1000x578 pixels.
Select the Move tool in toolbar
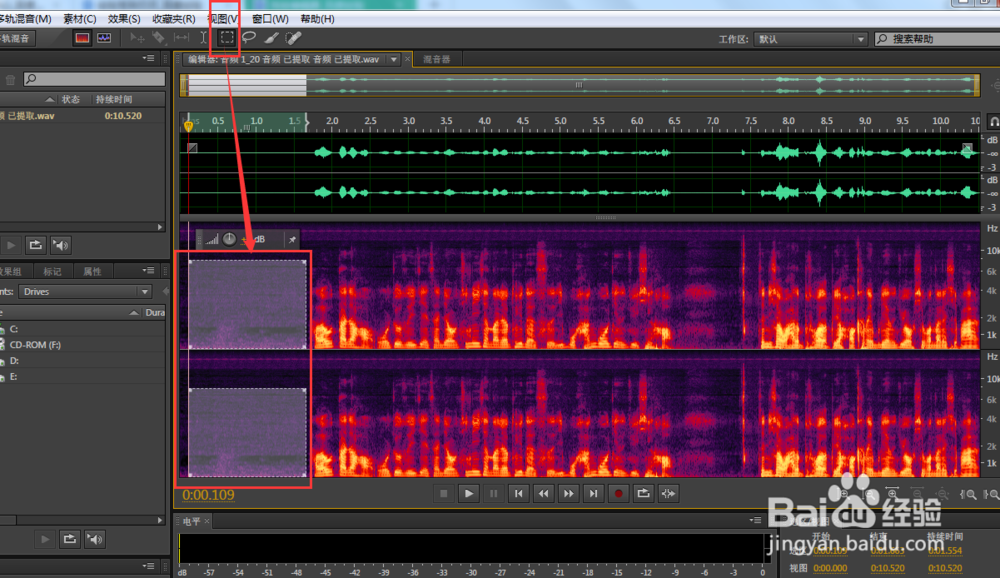click(x=136, y=38)
